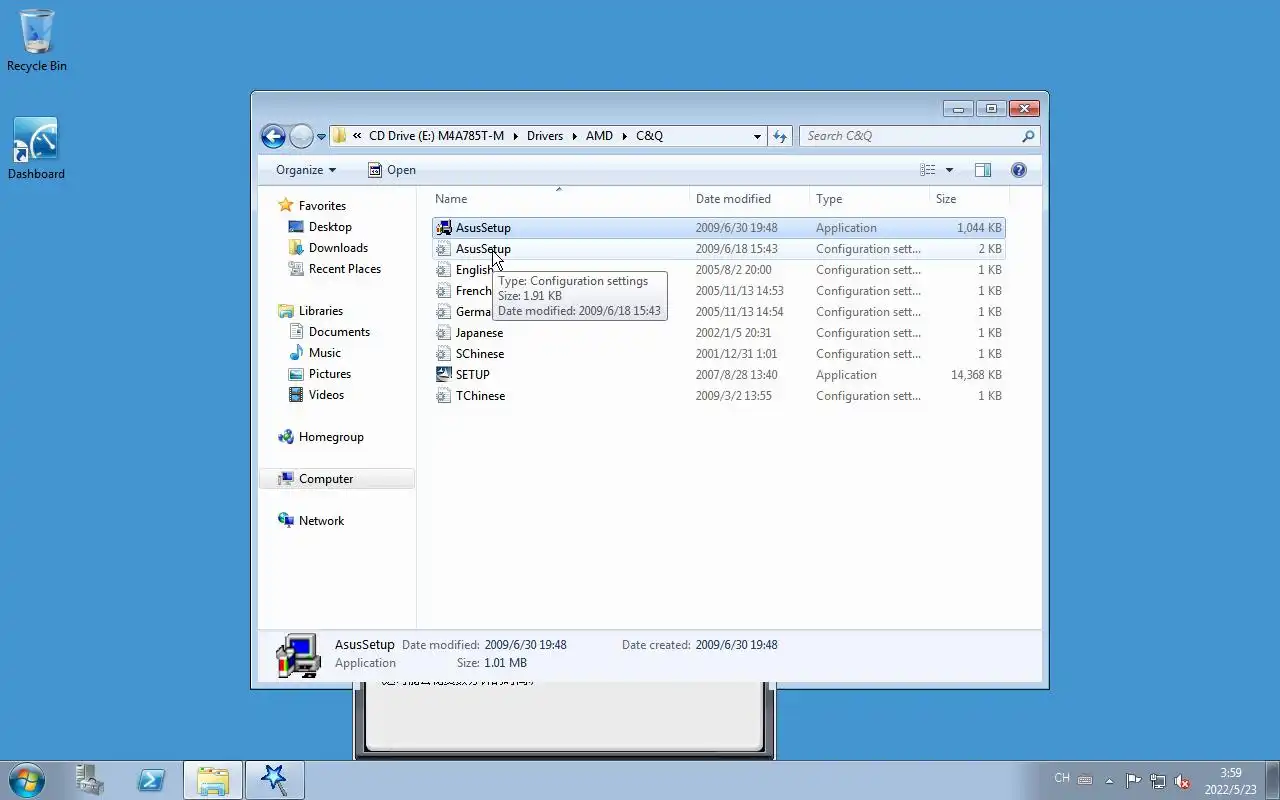Refresh the C&Q folder view
The height and width of the screenshot is (800, 1280).
780,136
